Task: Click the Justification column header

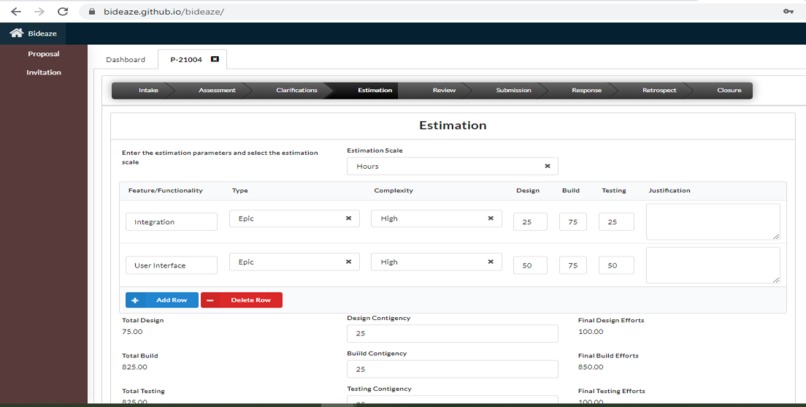Action: 669,190
